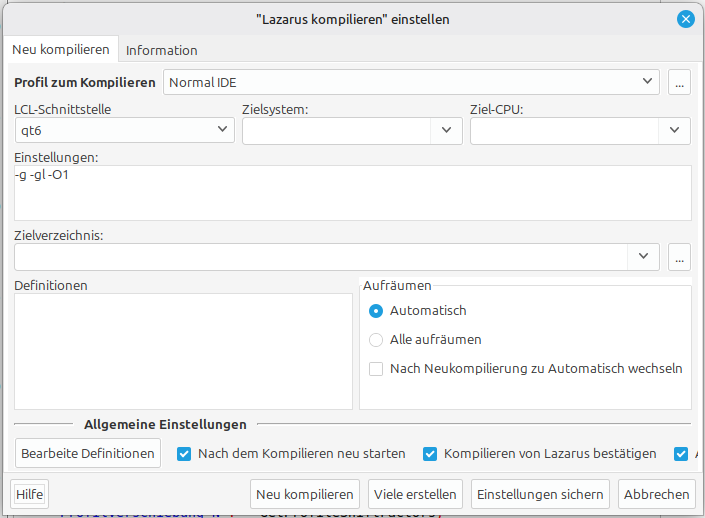Browse for Zielverzeichnis with ellipsis button

click(679, 257)
